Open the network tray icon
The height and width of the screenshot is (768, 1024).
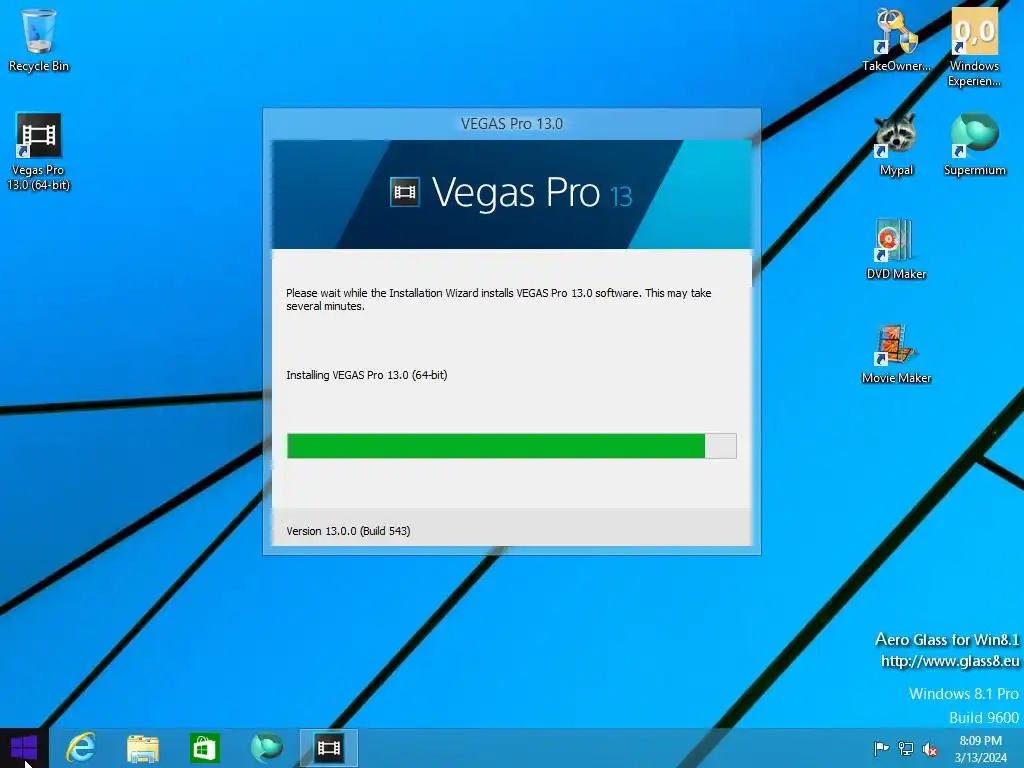click(906, 748)
